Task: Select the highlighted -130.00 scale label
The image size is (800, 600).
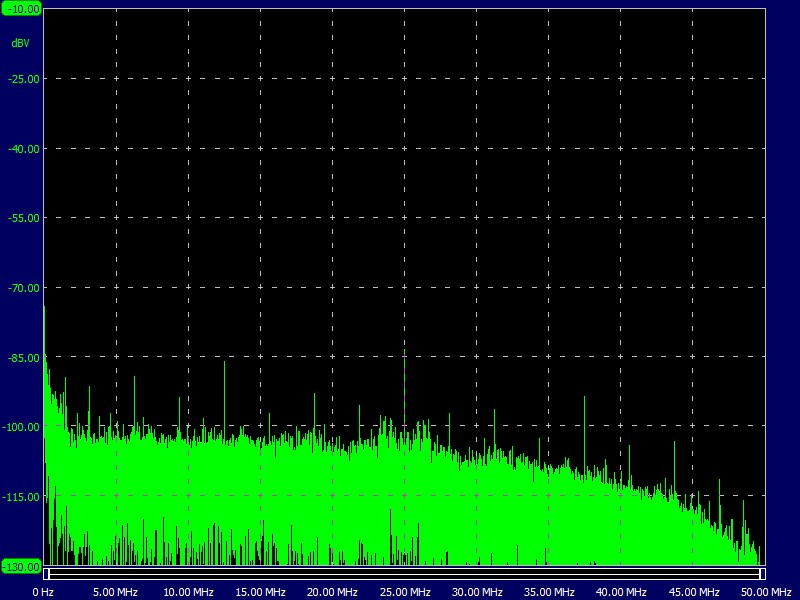Action: click(22, 565)
